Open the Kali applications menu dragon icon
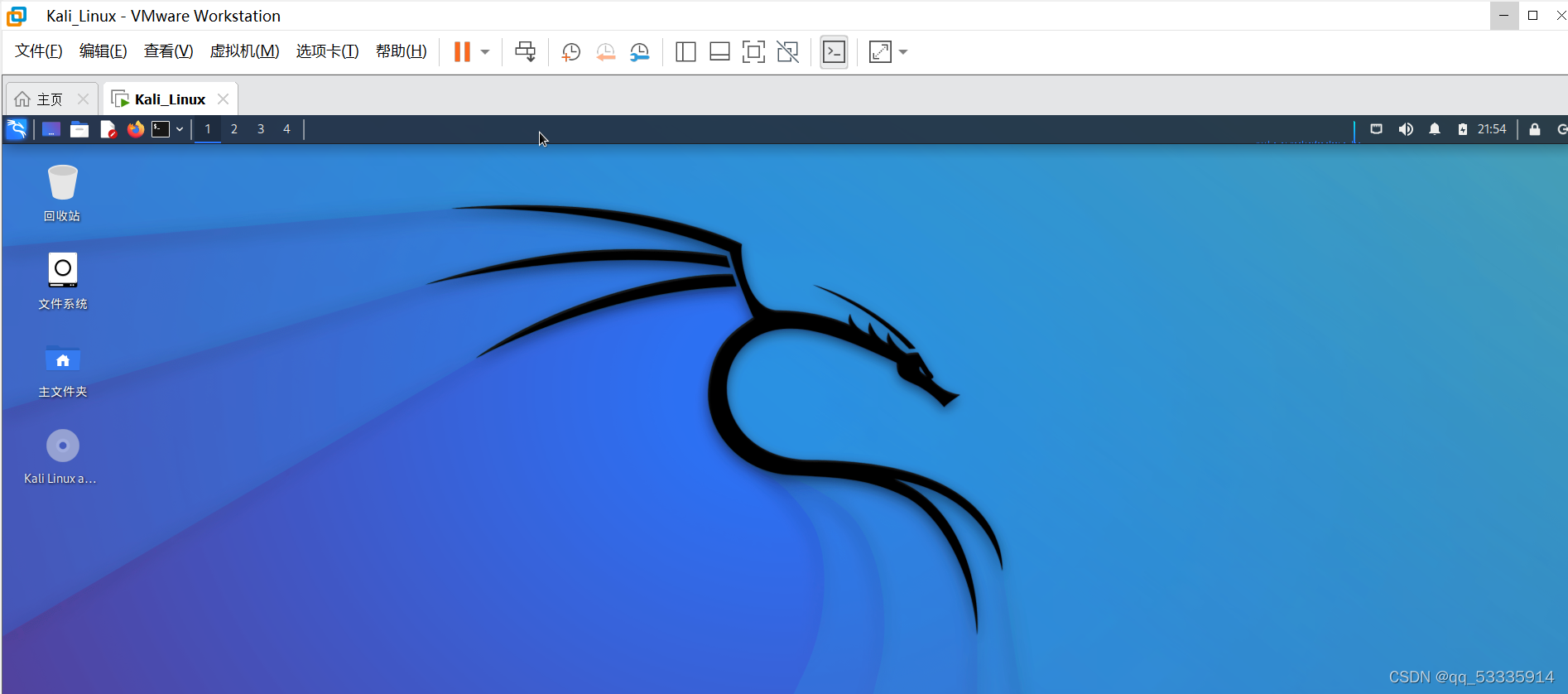Viewport: 1568px width, 694px height. coord(17,129)
